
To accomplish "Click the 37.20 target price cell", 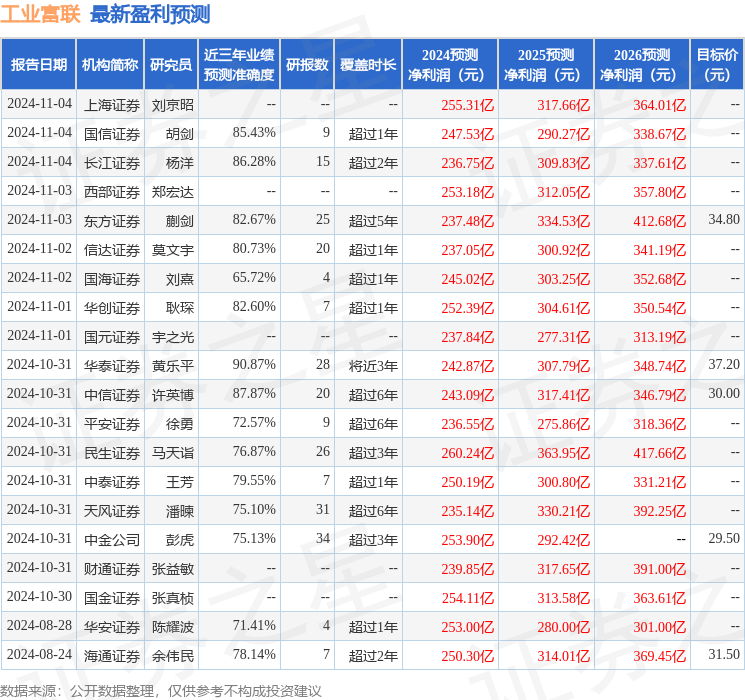I will 723,366.
